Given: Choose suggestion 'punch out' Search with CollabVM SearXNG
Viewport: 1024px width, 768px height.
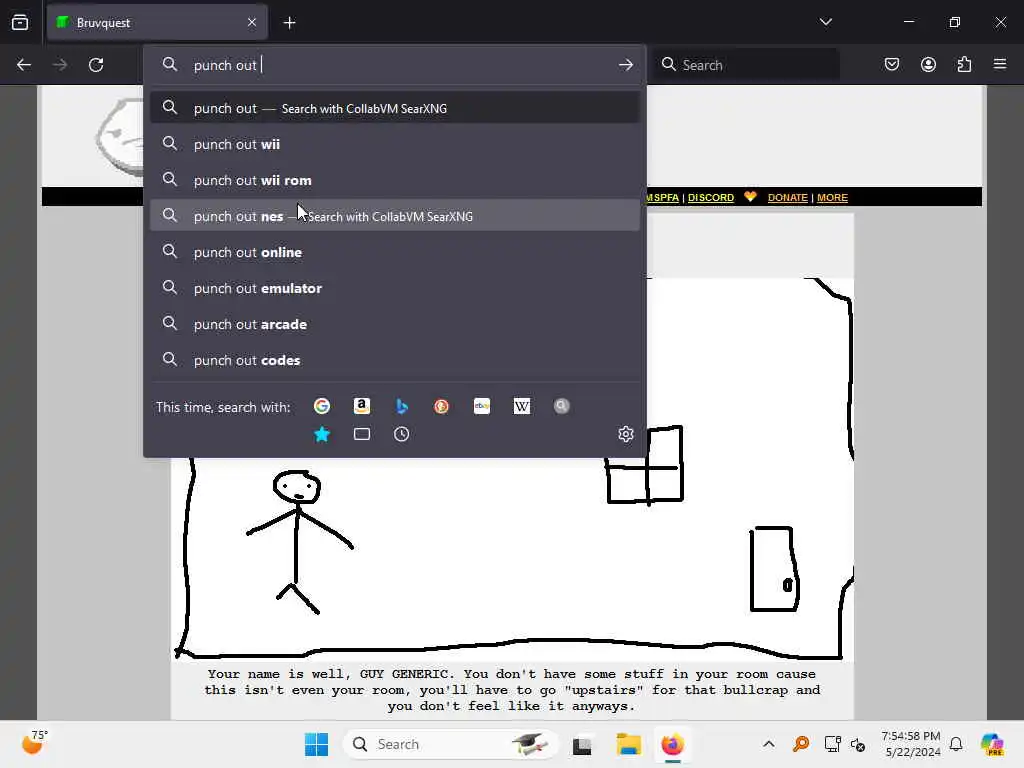Looking at the screenshot, I should pyautogui.click(x=394, y=108).
